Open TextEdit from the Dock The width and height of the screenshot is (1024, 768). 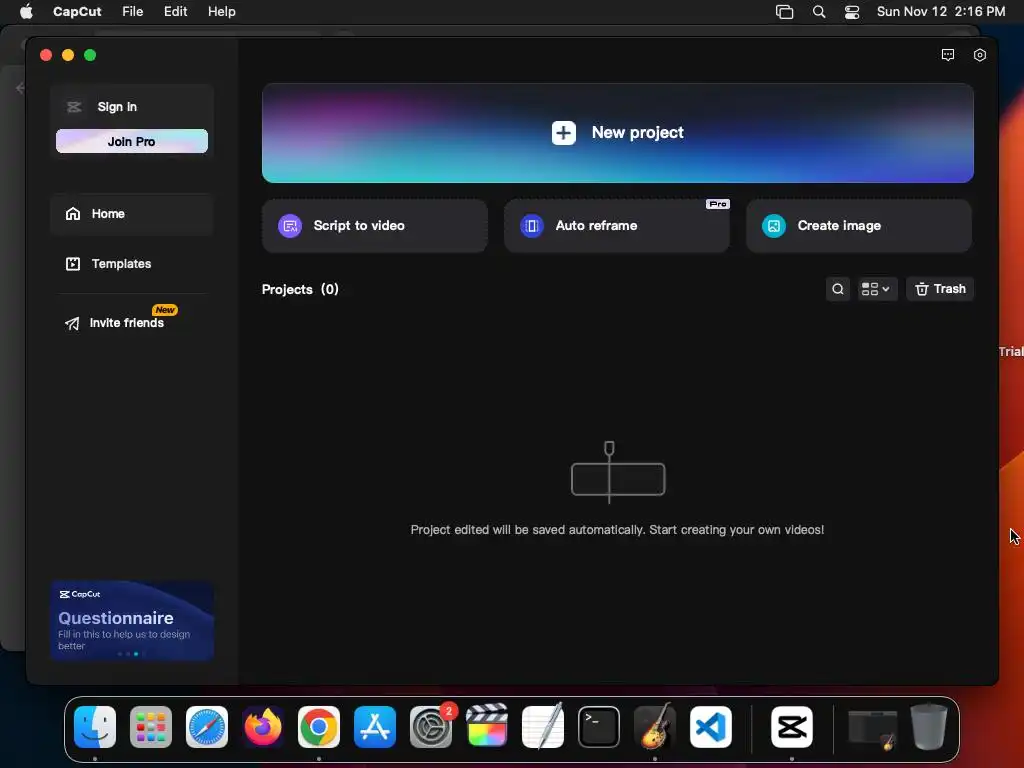click(543, 726)
